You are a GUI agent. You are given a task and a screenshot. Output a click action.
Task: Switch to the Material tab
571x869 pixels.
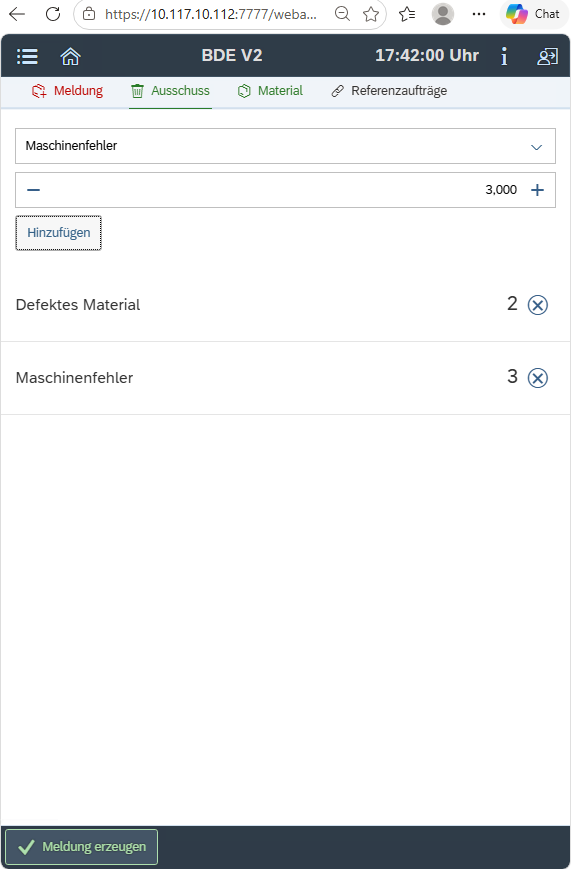270,91
